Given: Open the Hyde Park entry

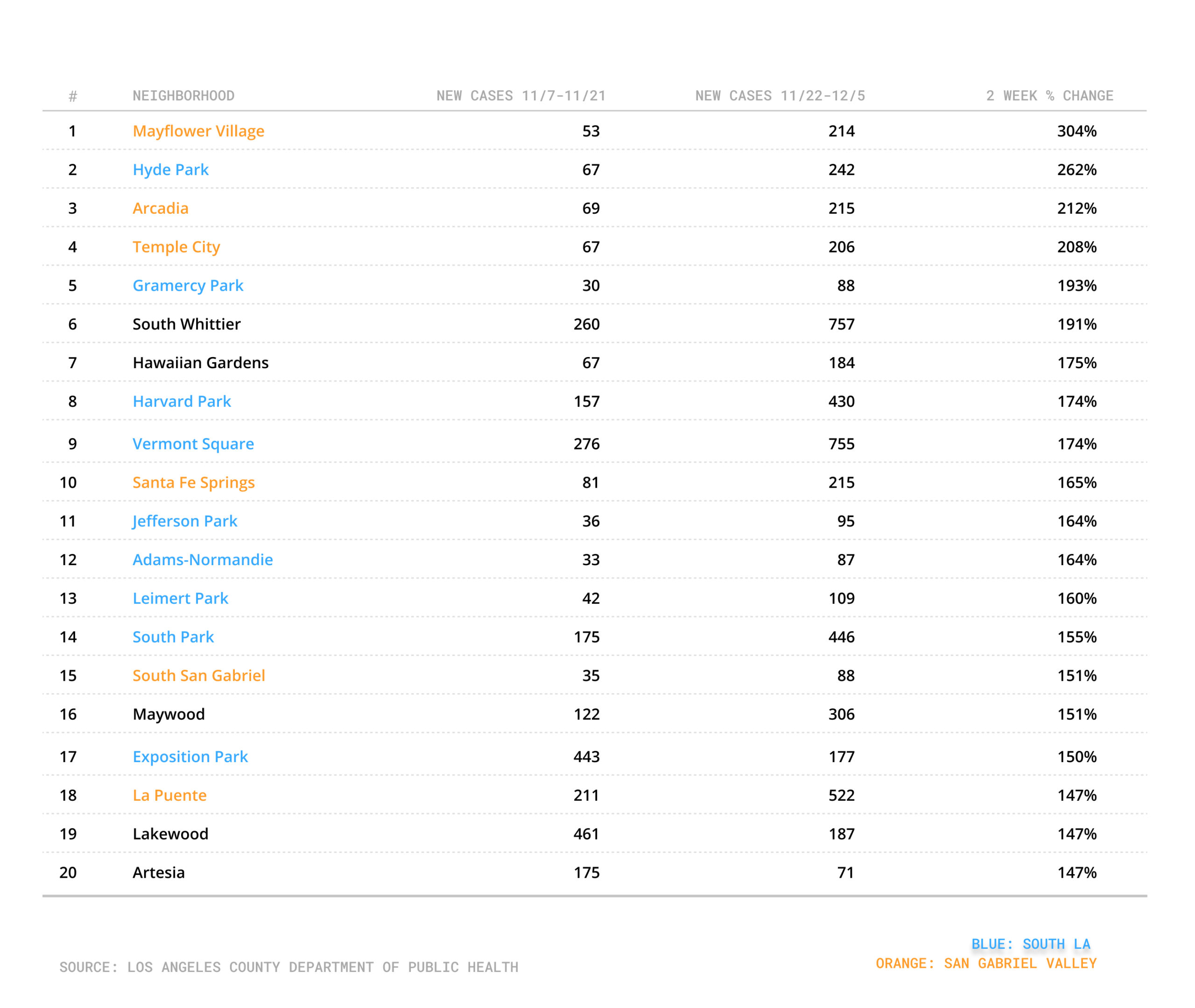Looking at the screenshot, I should click(170, 170).
